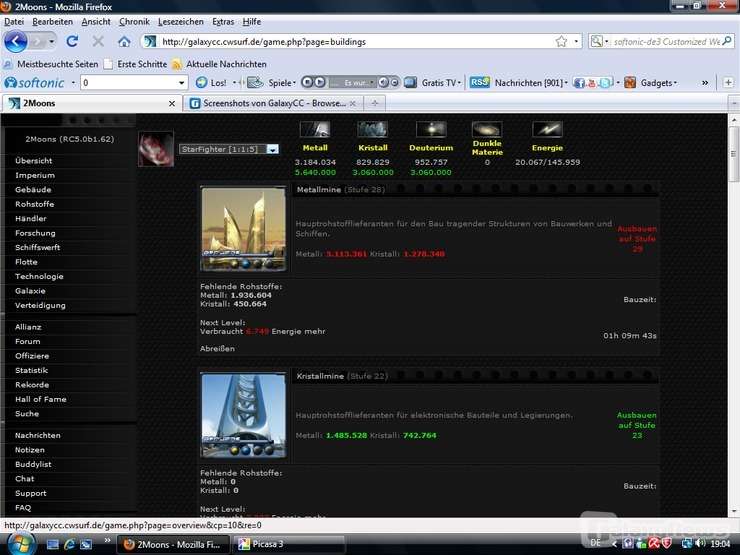Open the Chronik menu

[x=134, y=22]
